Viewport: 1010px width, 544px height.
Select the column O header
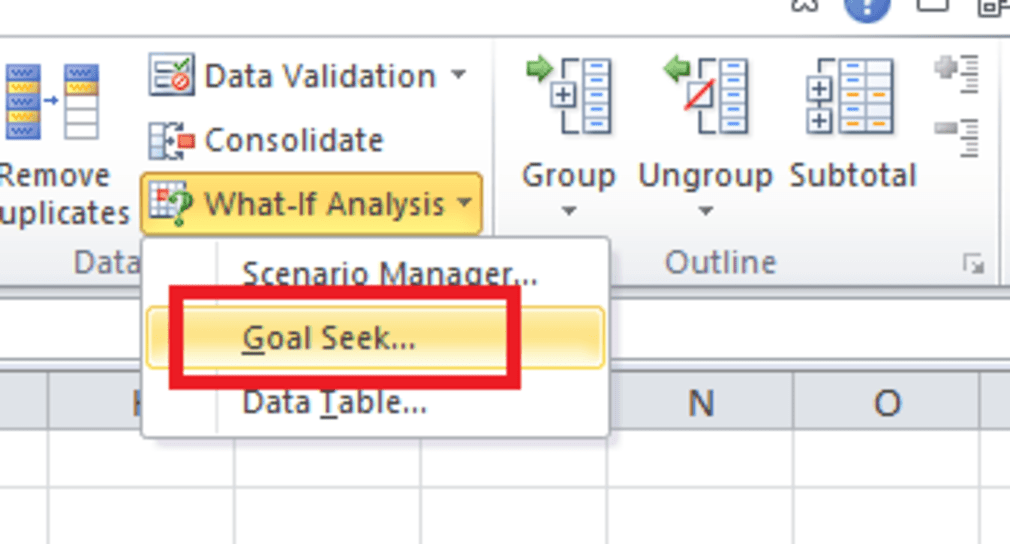click(886, 403)
